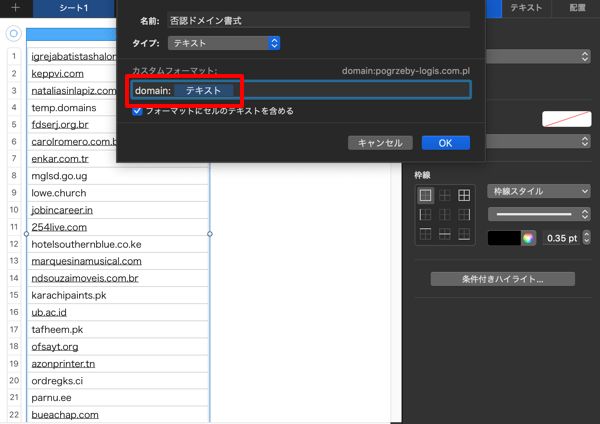Confirm dialog with OK button
Screen dimensions: 600x424
point(445,143)
